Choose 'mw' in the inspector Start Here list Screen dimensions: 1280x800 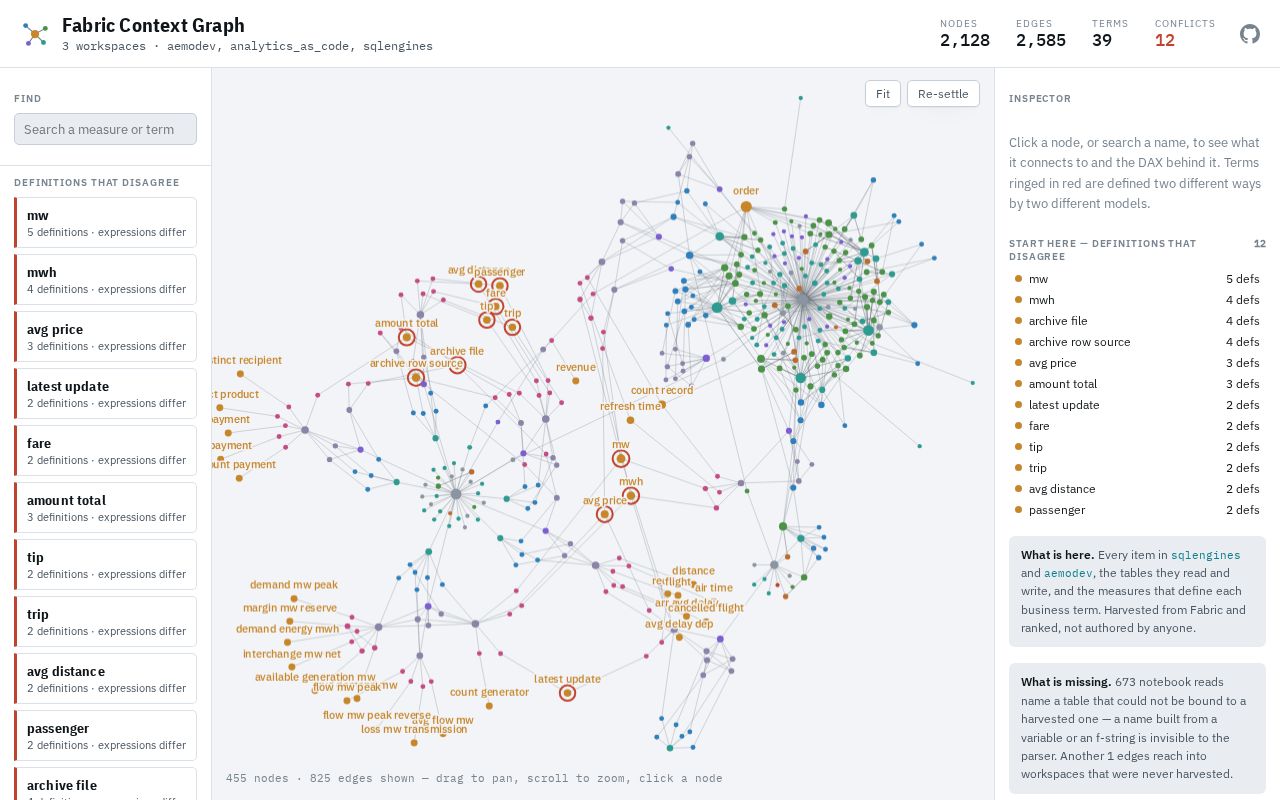click(1137, 279)
